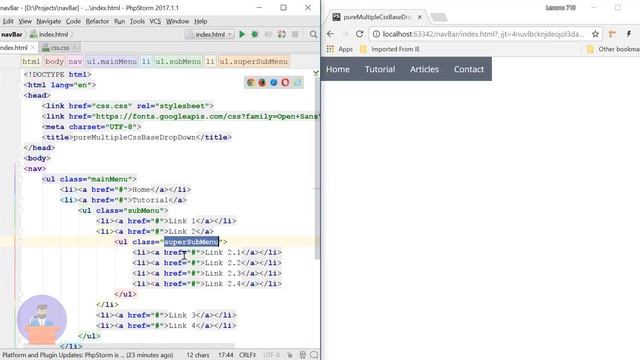Image resolution: width=640 pixels, height=360 pixels.
Task: Collapse the ul mainMenu fold marker in gutter
Action: (20, 179)
